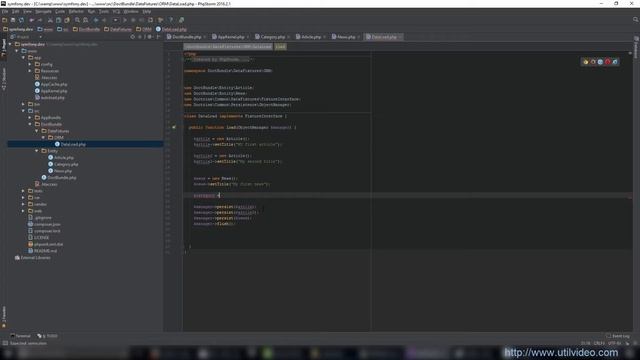The width and height of the screenshot is (640, 360).
Task: Click the Synchronize toolbar icon
Action: click(21, 20)
